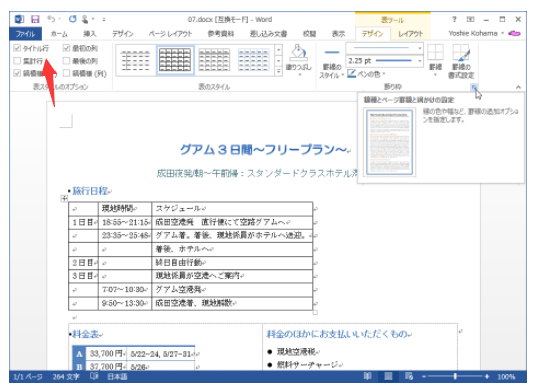This screenshot has width=533, height=387.
Task: Enable the 集計行 checkbox
Action: (17, 61)
